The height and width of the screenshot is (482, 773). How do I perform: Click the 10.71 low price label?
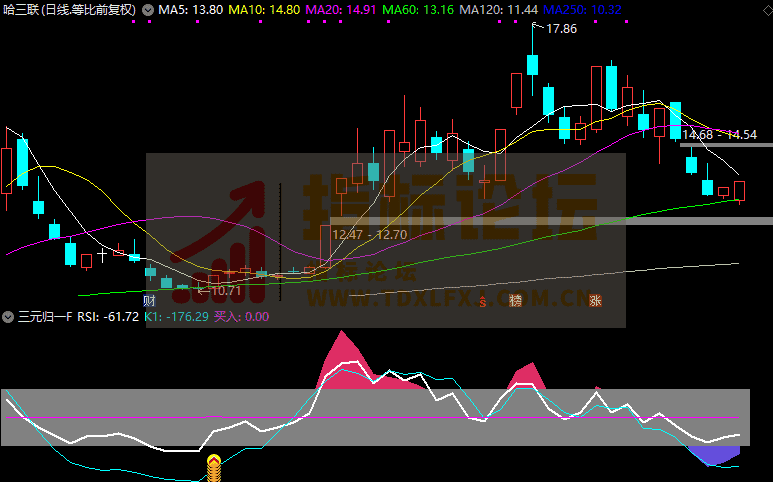pos(226,291)
